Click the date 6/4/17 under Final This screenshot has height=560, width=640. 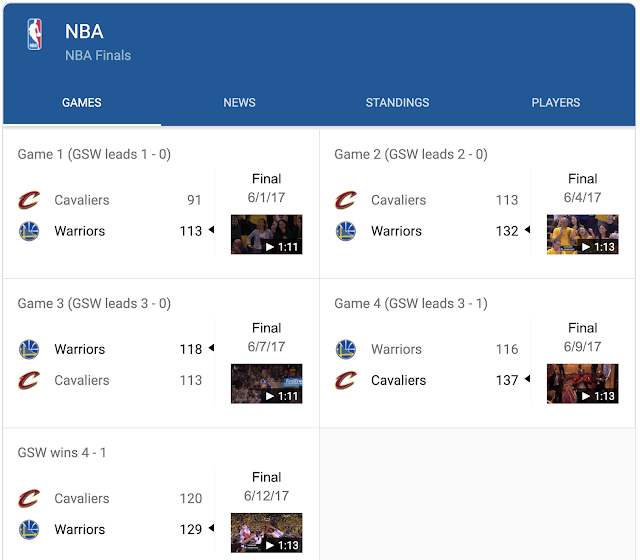582,198
